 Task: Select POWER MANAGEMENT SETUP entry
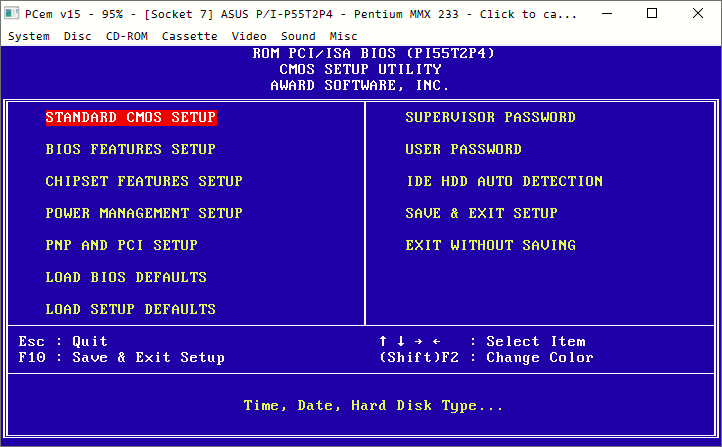144,213
